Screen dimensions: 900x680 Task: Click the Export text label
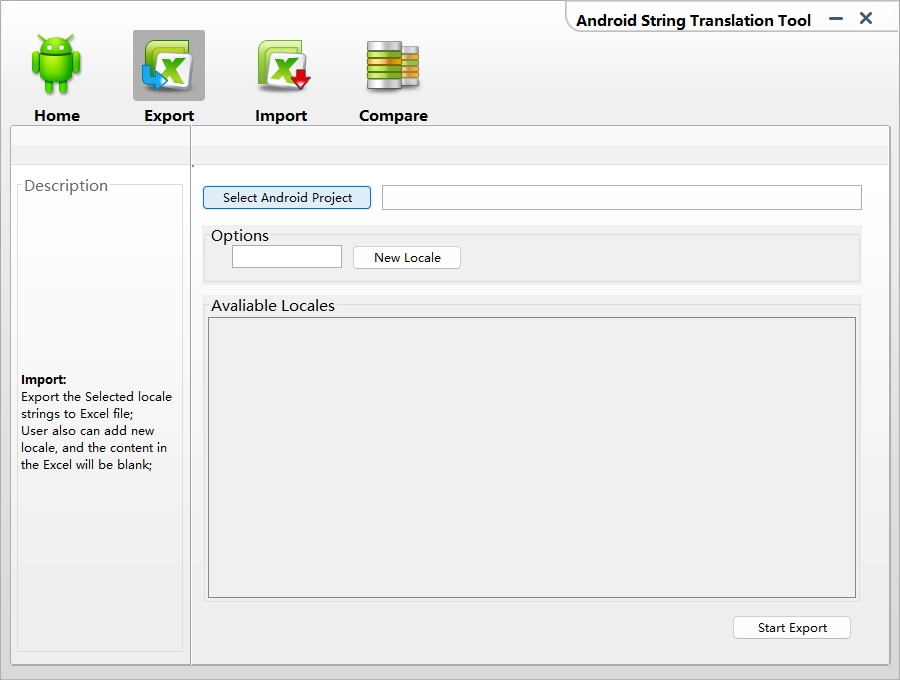(x=169, y=115)
